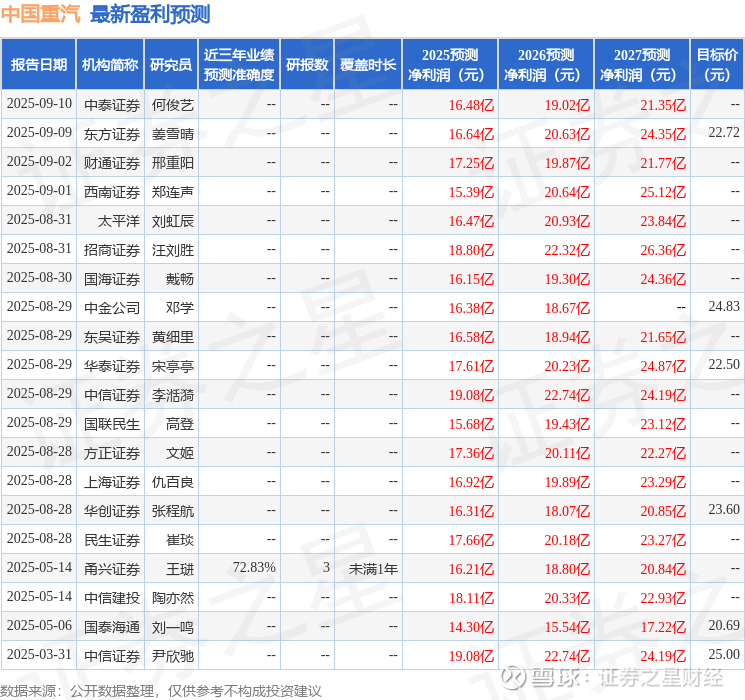Select 太平洋 institution cell
This screenshot has height=700, width=745.
coord(119,221)
